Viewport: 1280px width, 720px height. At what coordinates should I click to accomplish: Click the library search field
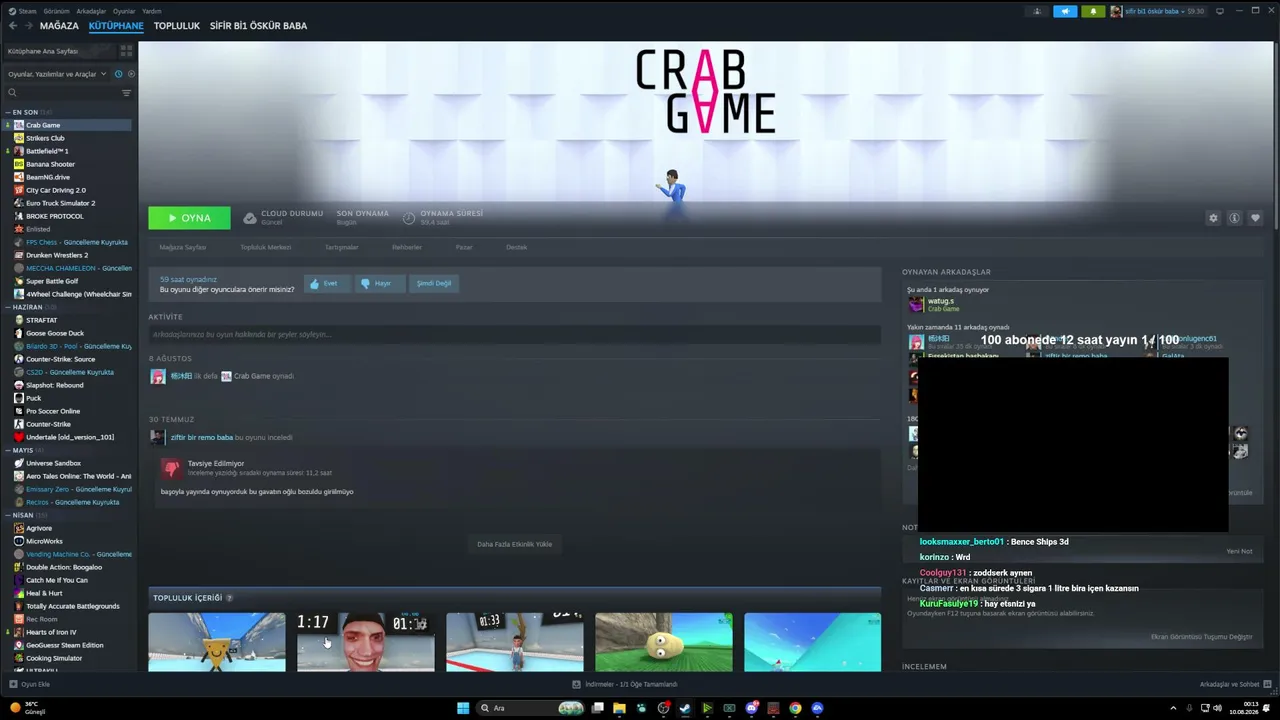click(63, 93)
